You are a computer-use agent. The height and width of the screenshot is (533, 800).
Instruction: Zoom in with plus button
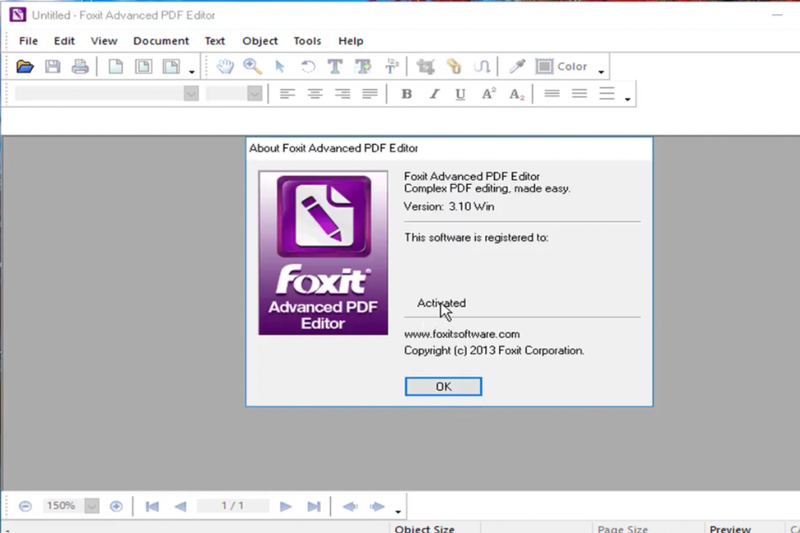tap(116, 506)
